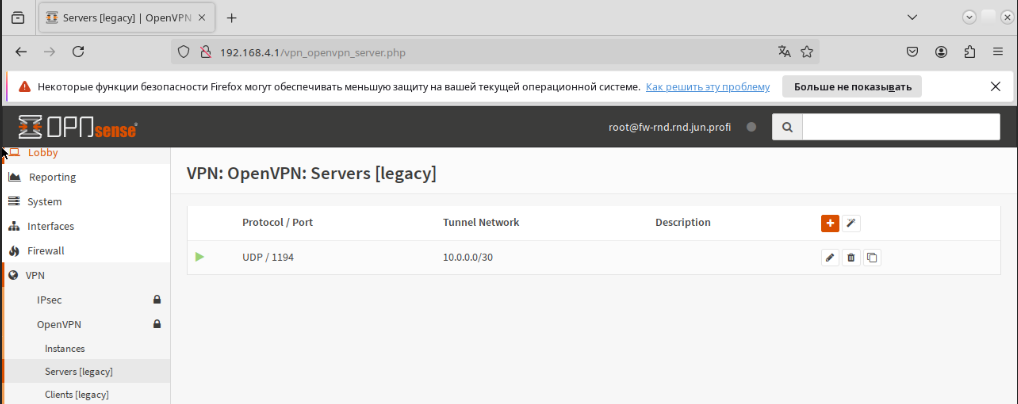Click the orange add server plus button

[829, 223]
